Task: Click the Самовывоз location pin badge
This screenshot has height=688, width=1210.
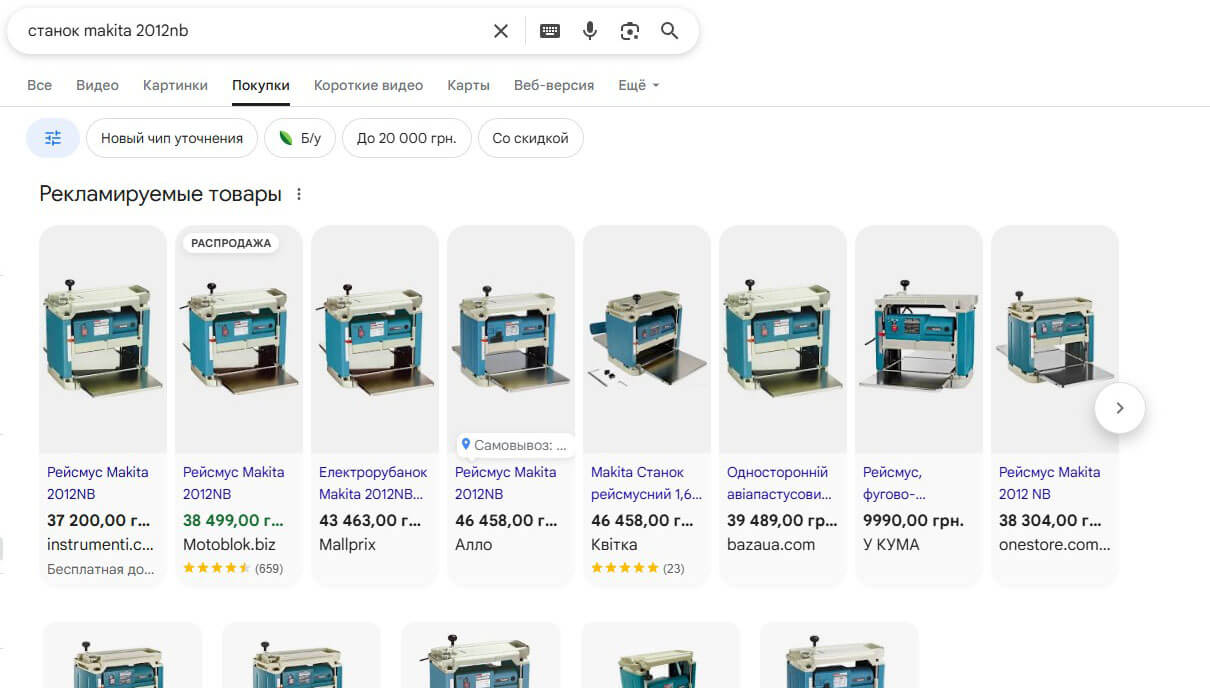Action: [511, 444]
